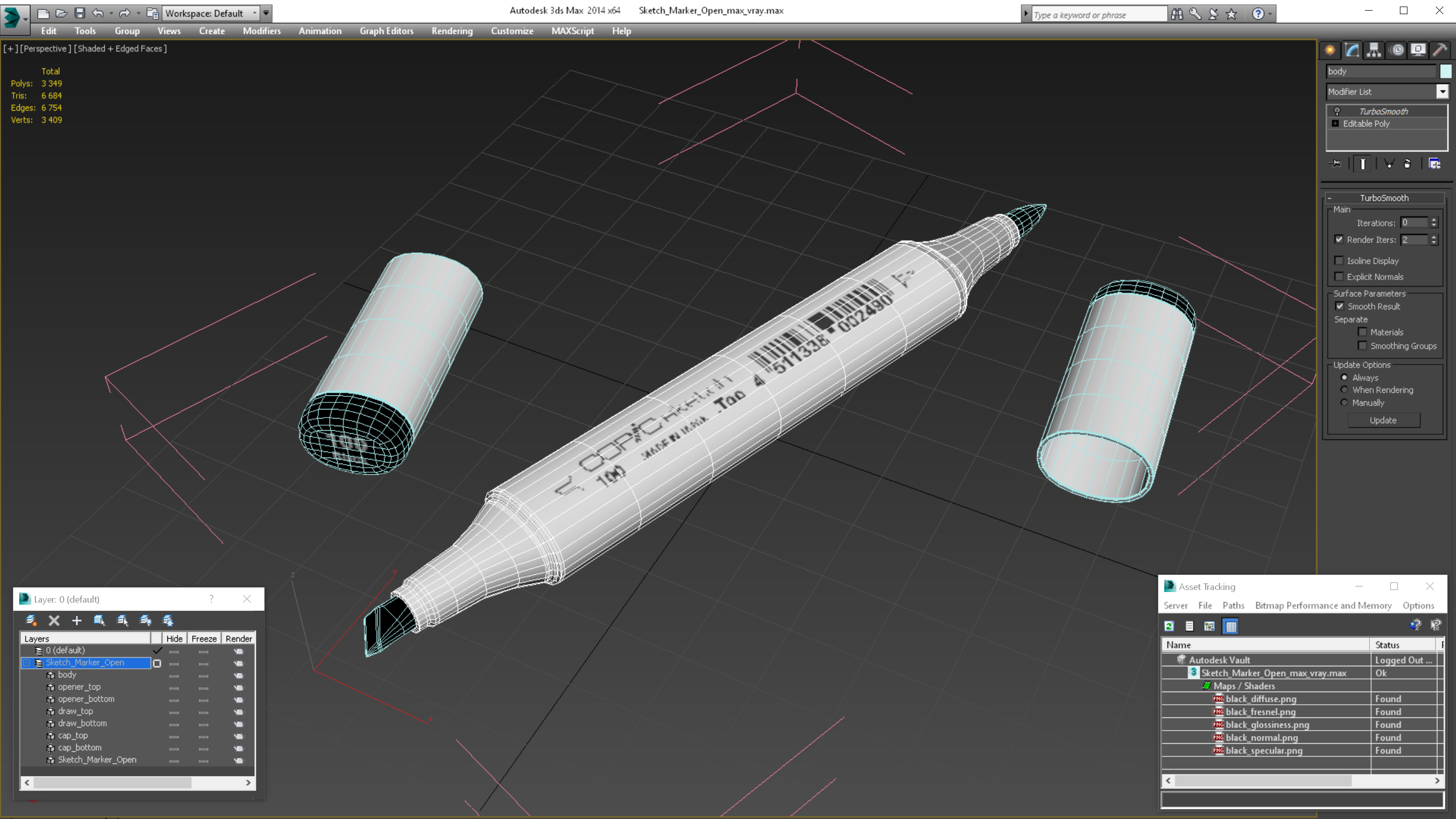
Task: Click the Save File floppy icon
Action: pyautogui.click(x=79, y=13)
